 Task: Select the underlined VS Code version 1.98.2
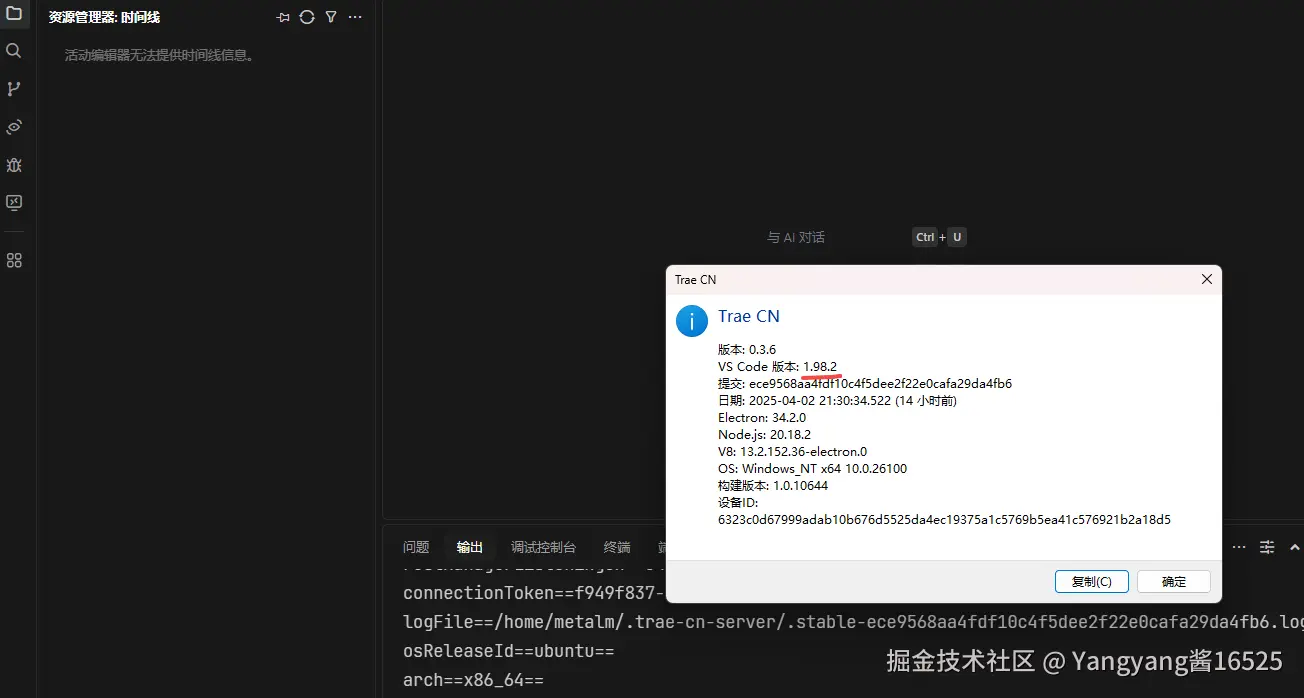click(820, 366)
